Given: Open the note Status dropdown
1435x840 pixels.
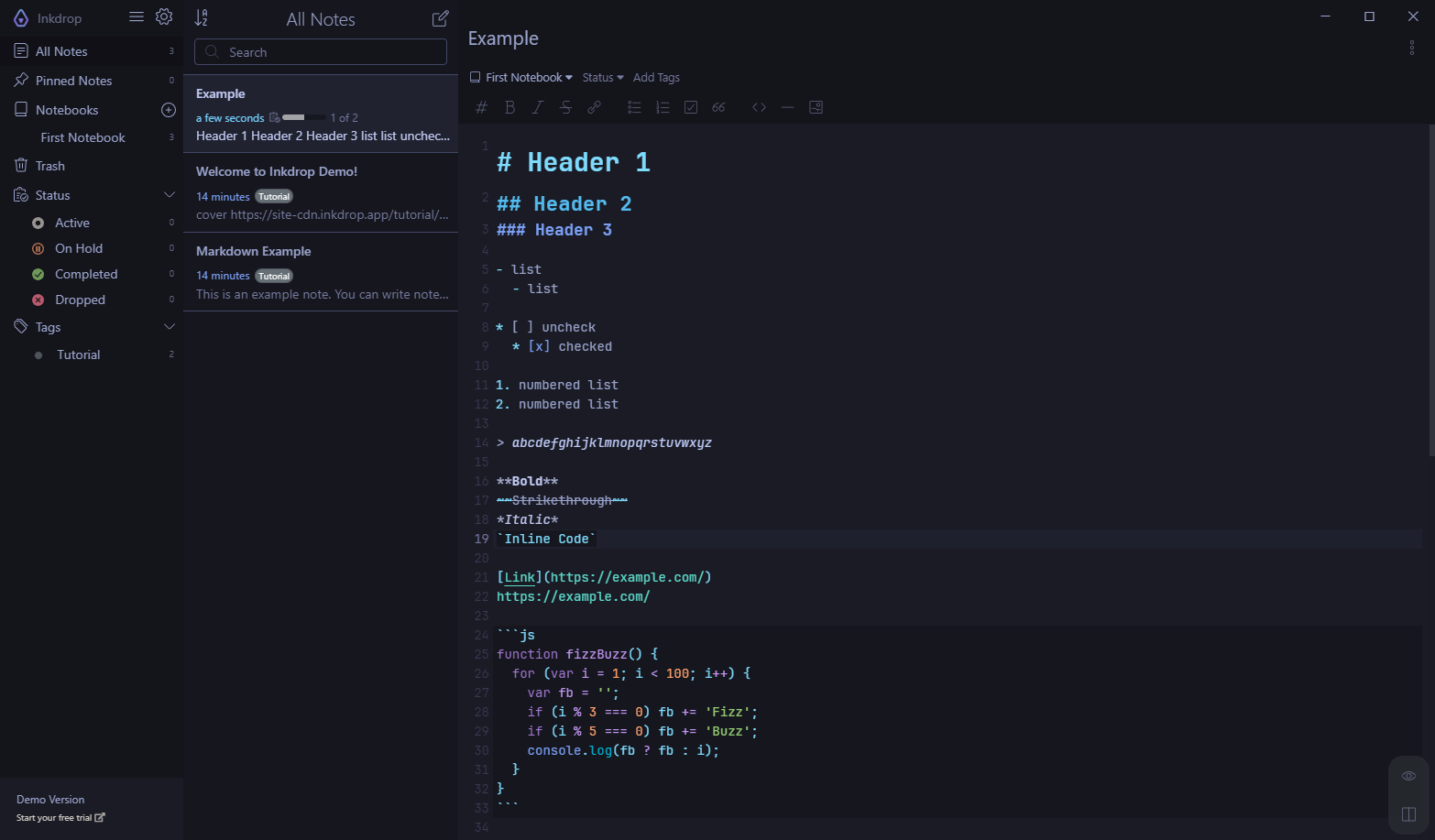Looking at the screenshot, I should coord(603,78).
